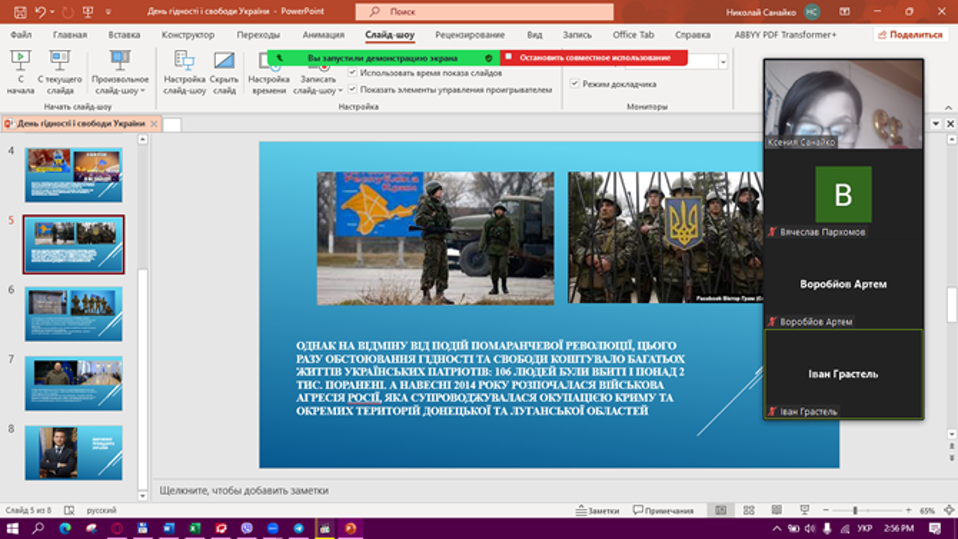Open Настройка слайд-шоу settings icon
Screen dimensions: 958x539
[184, 72]
